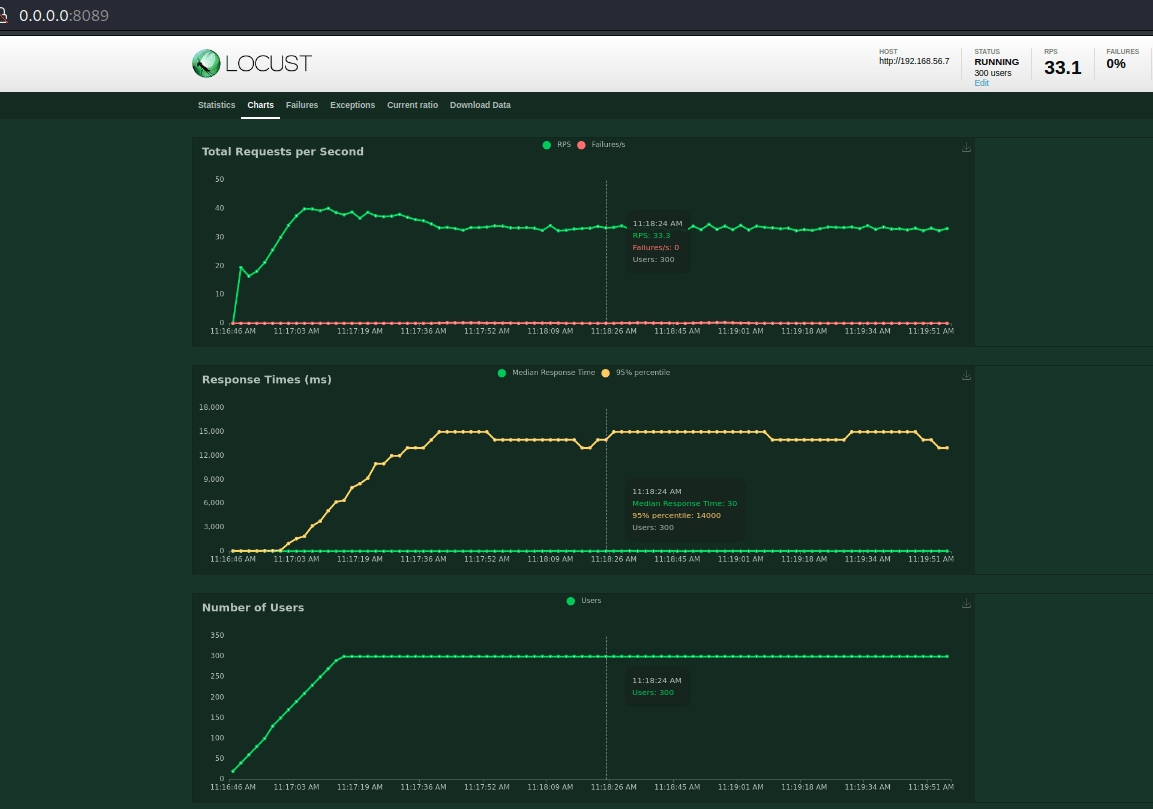The width and height of the screenshot is (1153, 809).
Task: Select the Charts tab
Action: [x=260, y=105]
